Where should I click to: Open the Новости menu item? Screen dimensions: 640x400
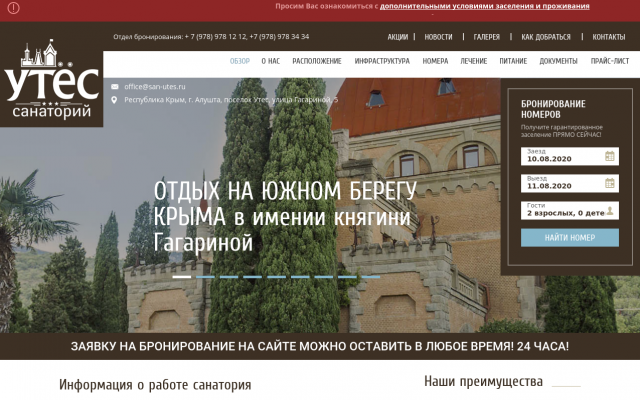click(x=438, y=37)
